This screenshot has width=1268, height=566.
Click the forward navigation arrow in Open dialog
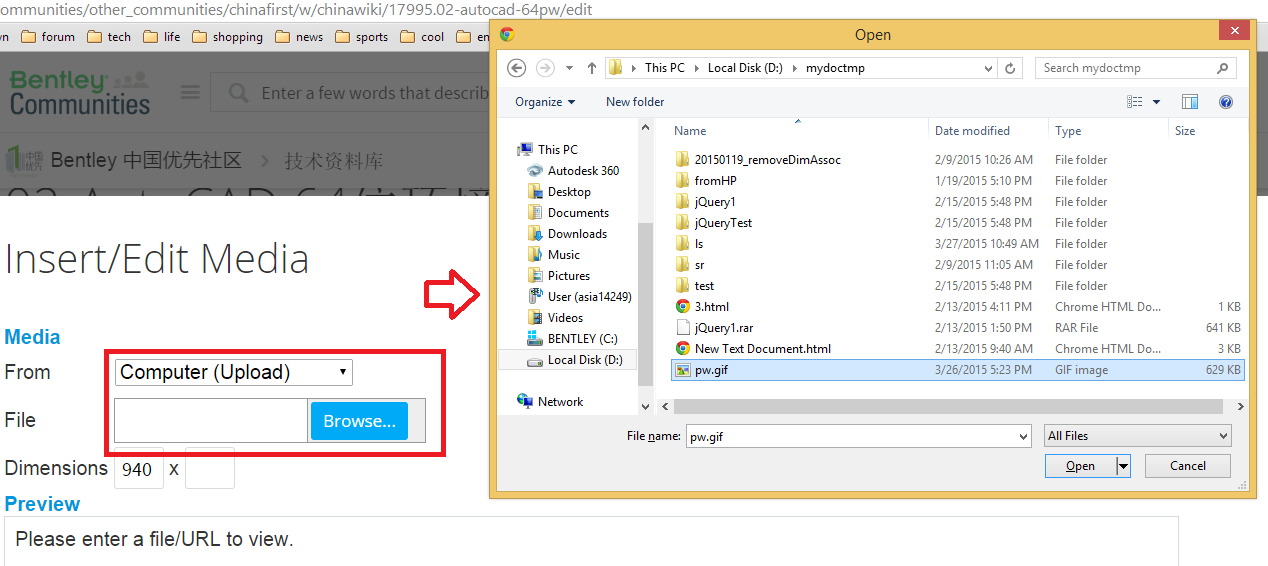[x=545, y=68]
